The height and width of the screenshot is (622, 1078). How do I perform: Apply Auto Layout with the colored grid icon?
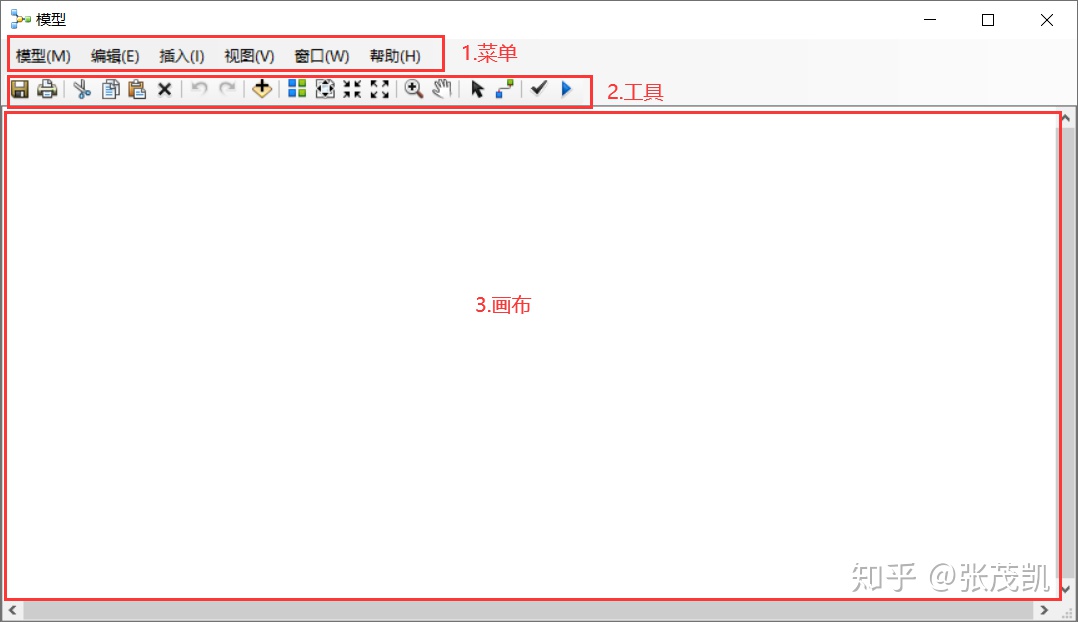click(297, 89)
